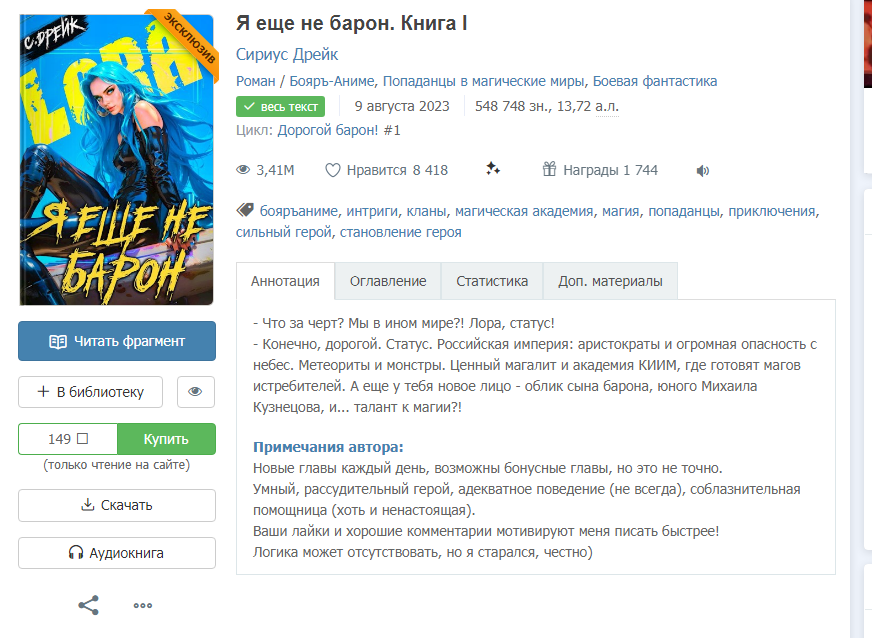Click the book cover thumbnail

pyautogui.click(x=117, y=160)
